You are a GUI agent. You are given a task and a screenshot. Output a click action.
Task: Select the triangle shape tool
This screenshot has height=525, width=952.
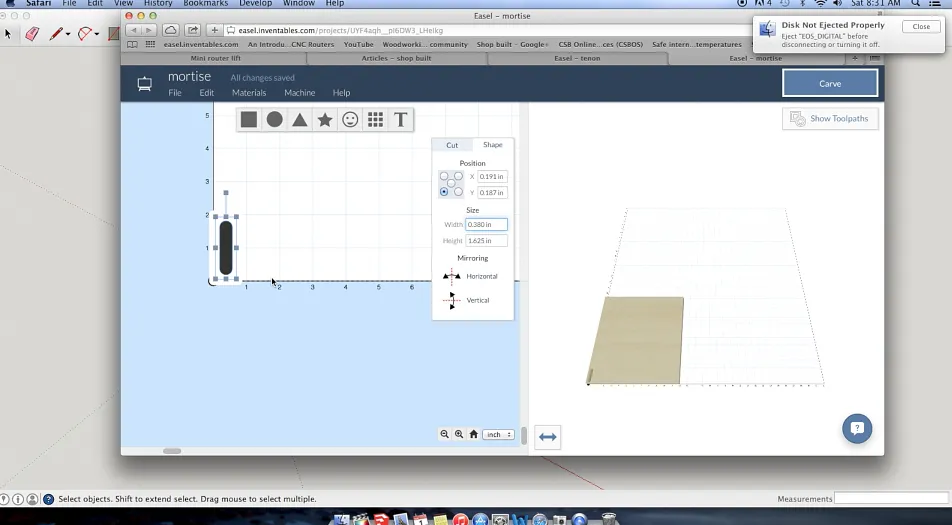(299, 120)
